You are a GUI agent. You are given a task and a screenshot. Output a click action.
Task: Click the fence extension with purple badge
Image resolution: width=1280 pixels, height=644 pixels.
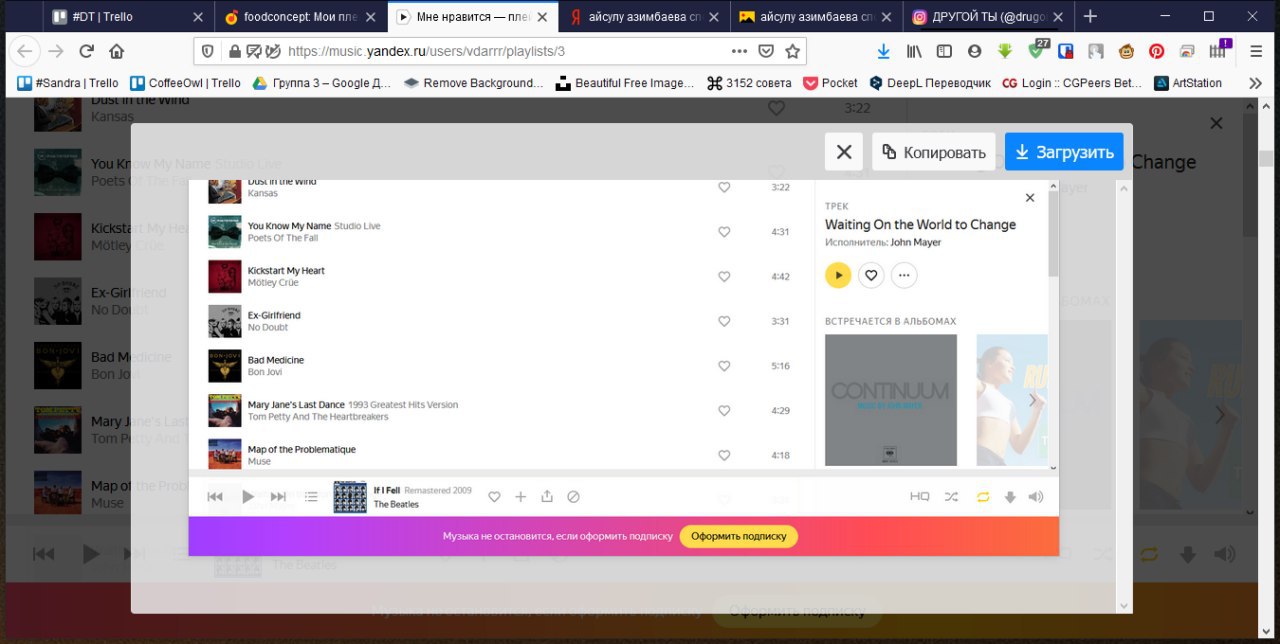pyautogui.click(x=1219, y=50)
